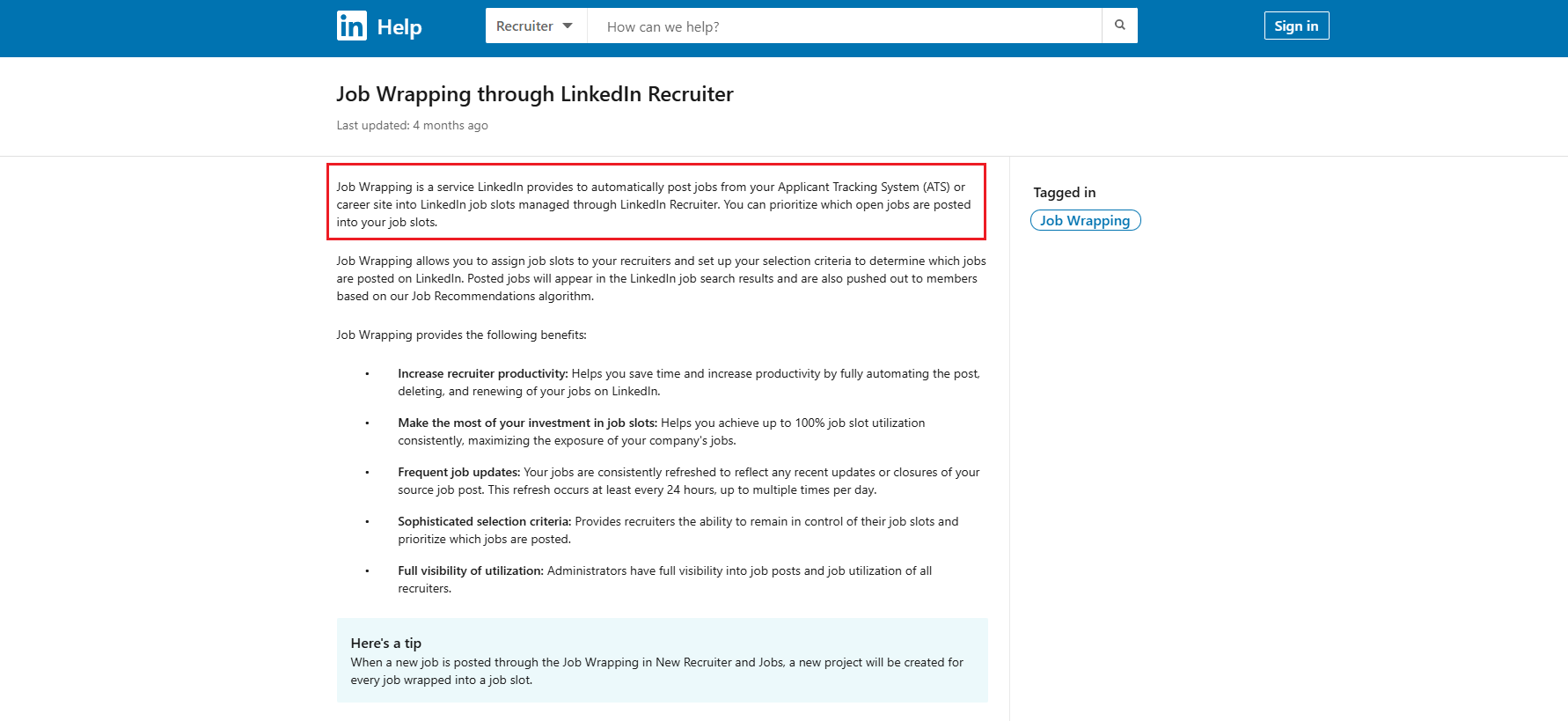Select the Job Wrapping tag pill
The width and height of the screenshot is (1568, 721).
click(1085, 220)
